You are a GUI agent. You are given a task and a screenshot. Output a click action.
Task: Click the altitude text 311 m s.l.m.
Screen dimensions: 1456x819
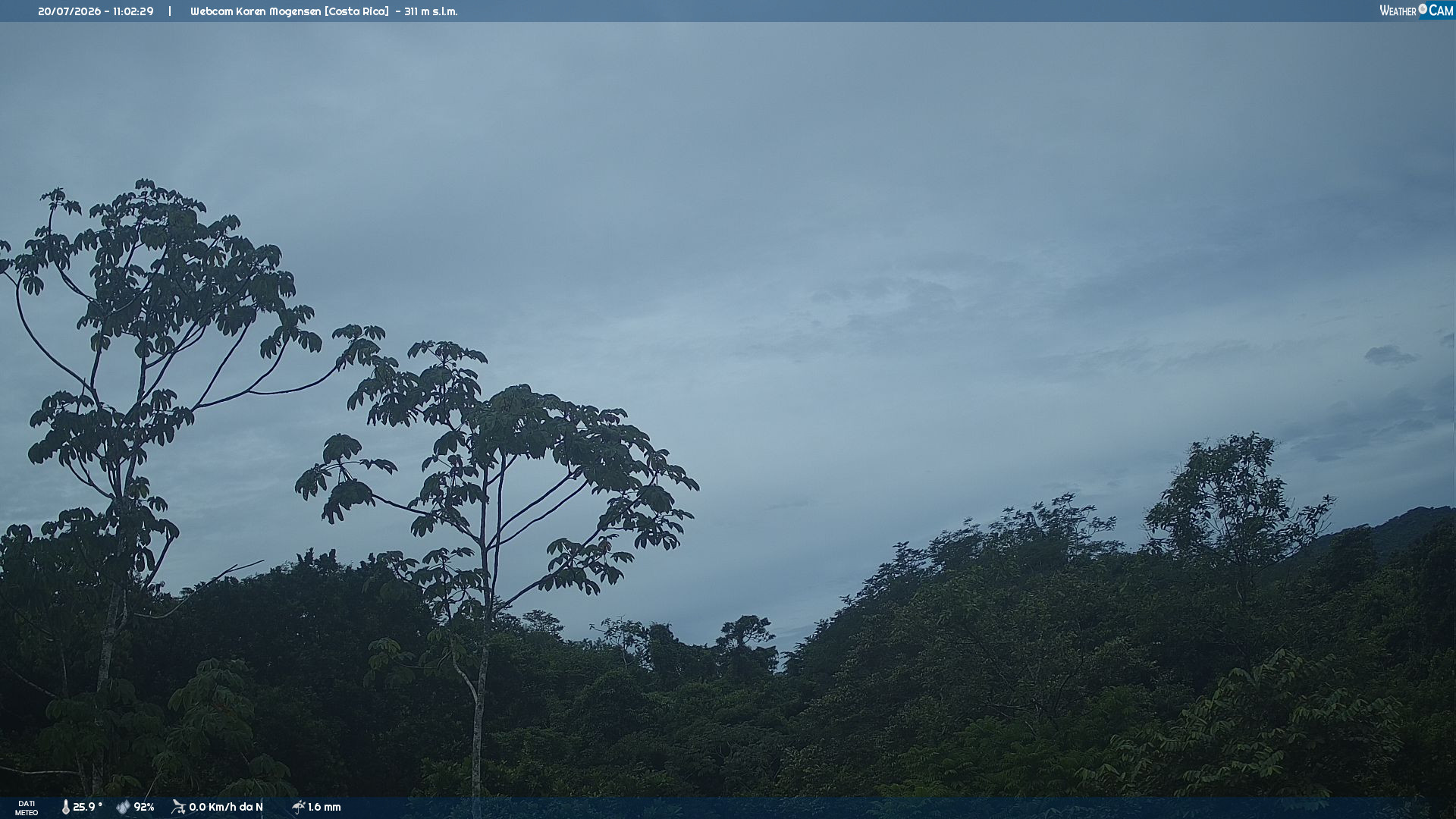click(x=431, y=11)
